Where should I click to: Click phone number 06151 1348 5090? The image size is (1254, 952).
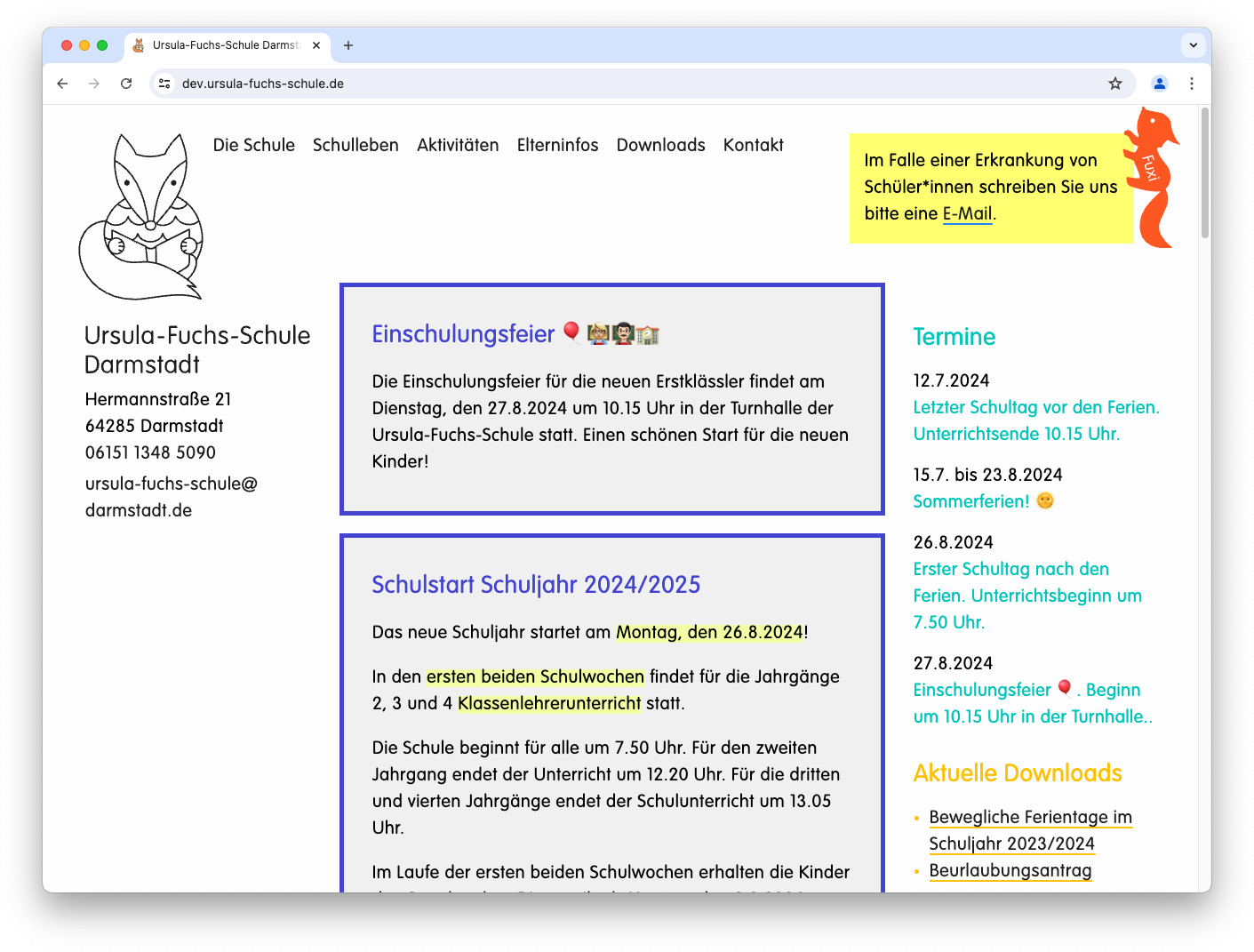click(x=150, y=452)
